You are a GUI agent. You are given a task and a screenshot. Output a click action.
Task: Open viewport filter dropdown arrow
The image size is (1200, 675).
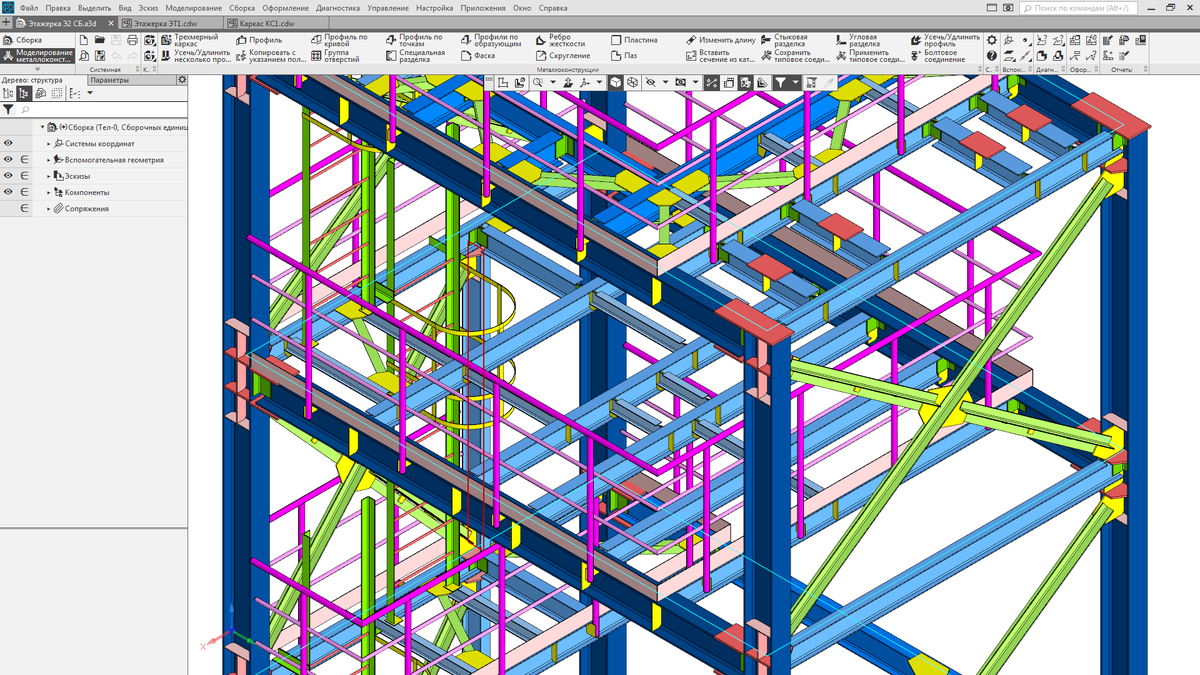[795, 83]
